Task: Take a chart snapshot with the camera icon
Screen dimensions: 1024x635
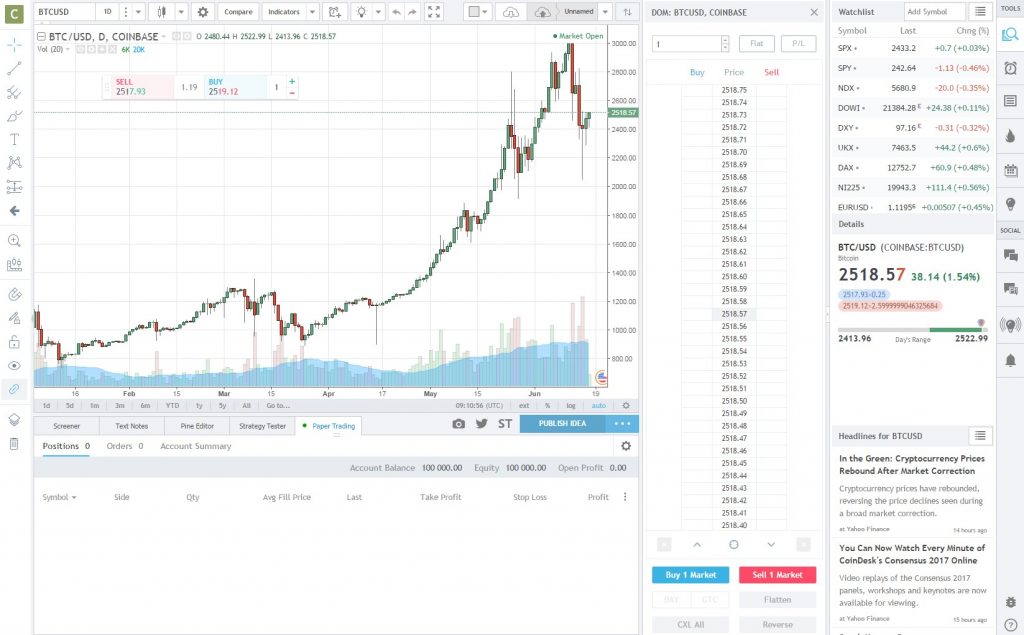Action: [x=458, y=424]
